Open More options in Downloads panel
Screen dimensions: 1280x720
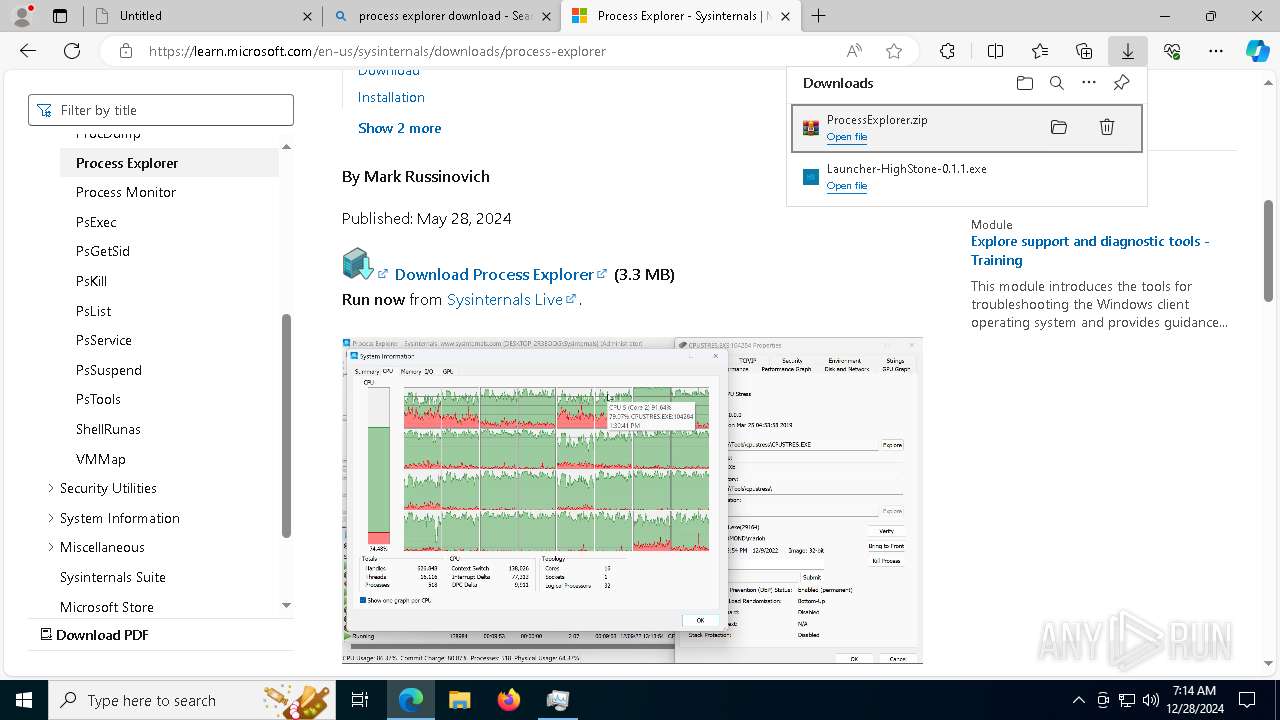tap(1089, 83)
